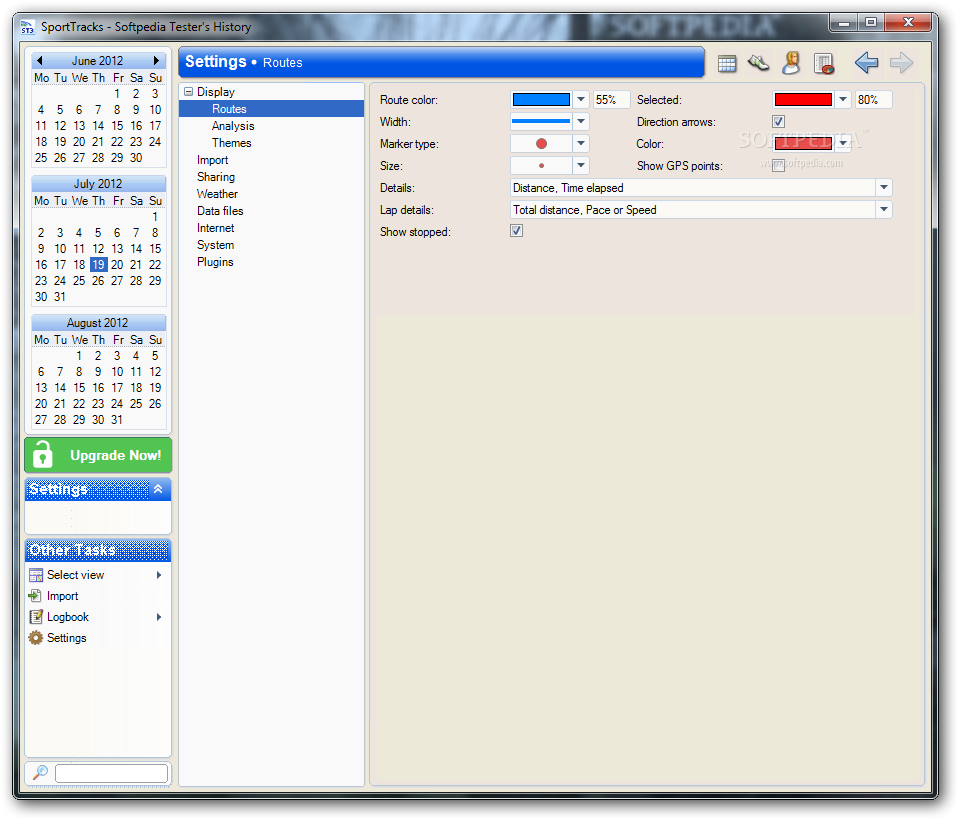Click Import in Other Tasks
959x820 pixels.
pos(62,596)
